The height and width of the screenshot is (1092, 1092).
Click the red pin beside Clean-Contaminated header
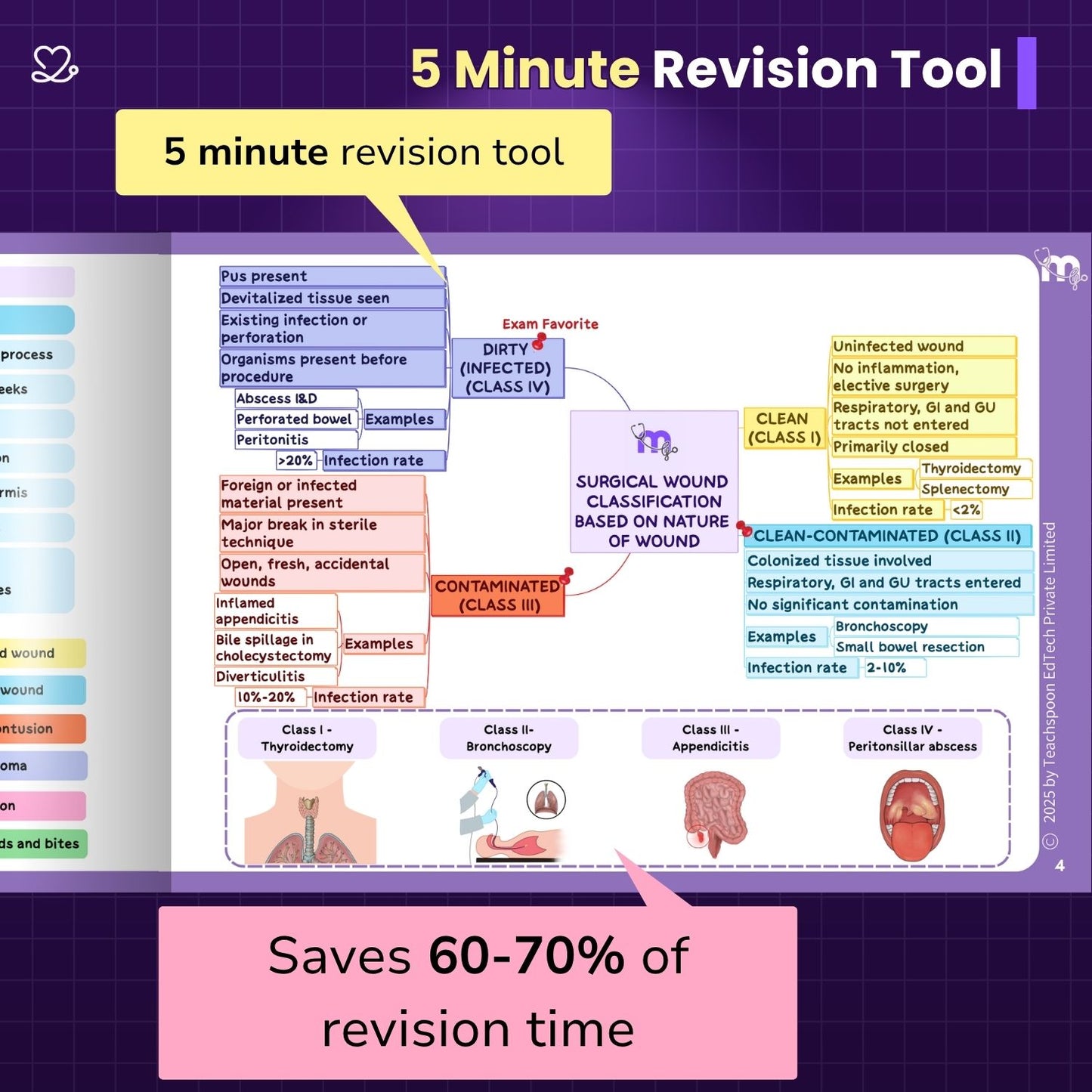(744, 529)
